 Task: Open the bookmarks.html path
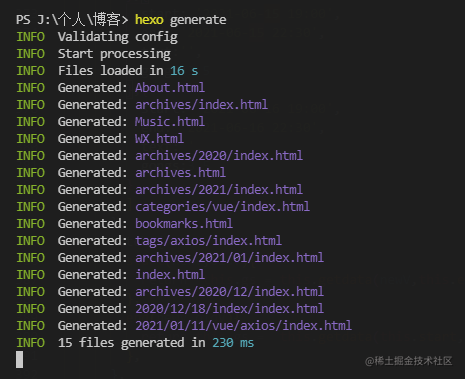(x=184, y=224)
